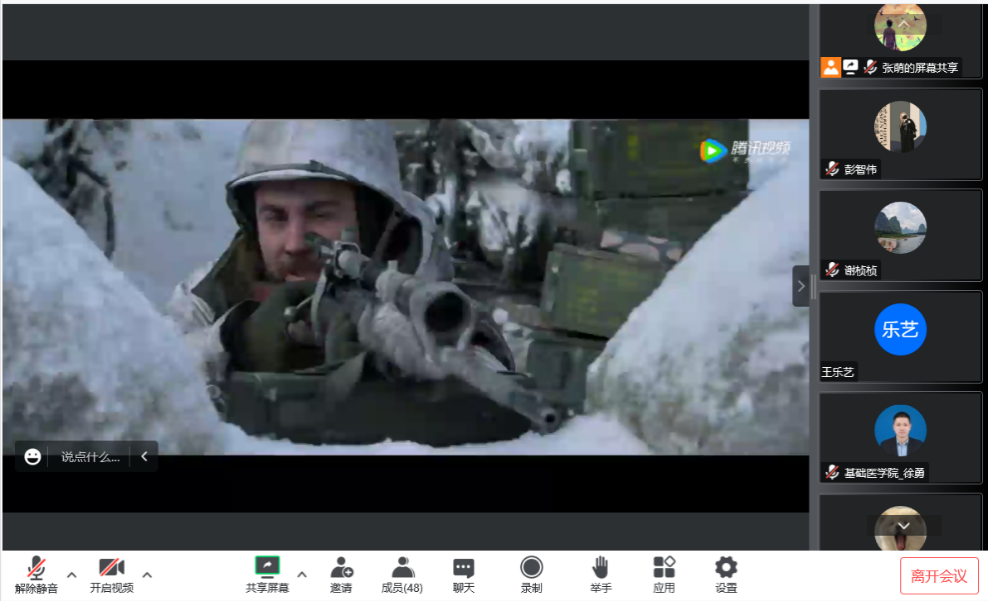
Task: Show the 成员(48) members list
Action: [402, 575]
